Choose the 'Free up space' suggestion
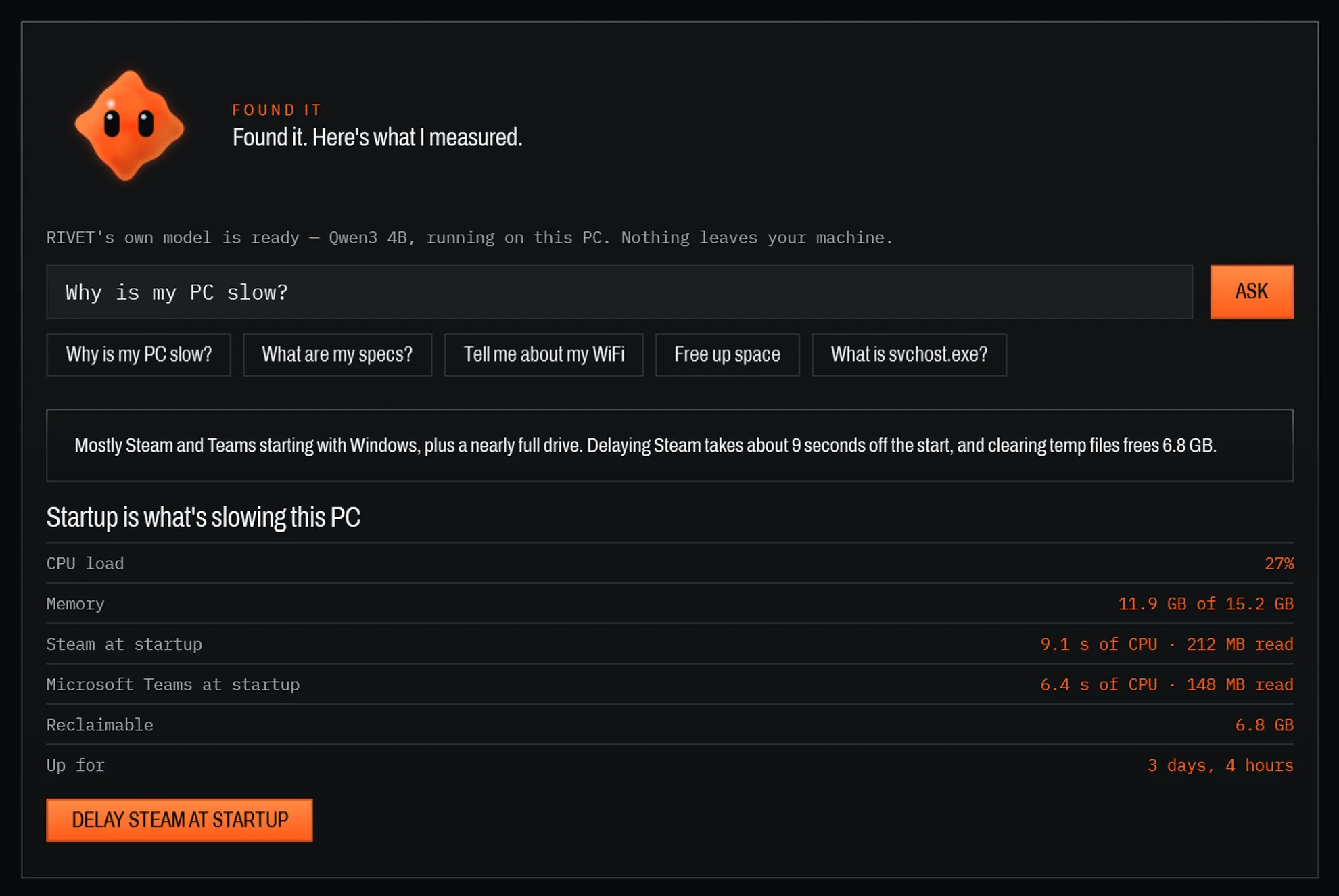The width and height of the screenshot is (1339, 896). click(728, 354)
